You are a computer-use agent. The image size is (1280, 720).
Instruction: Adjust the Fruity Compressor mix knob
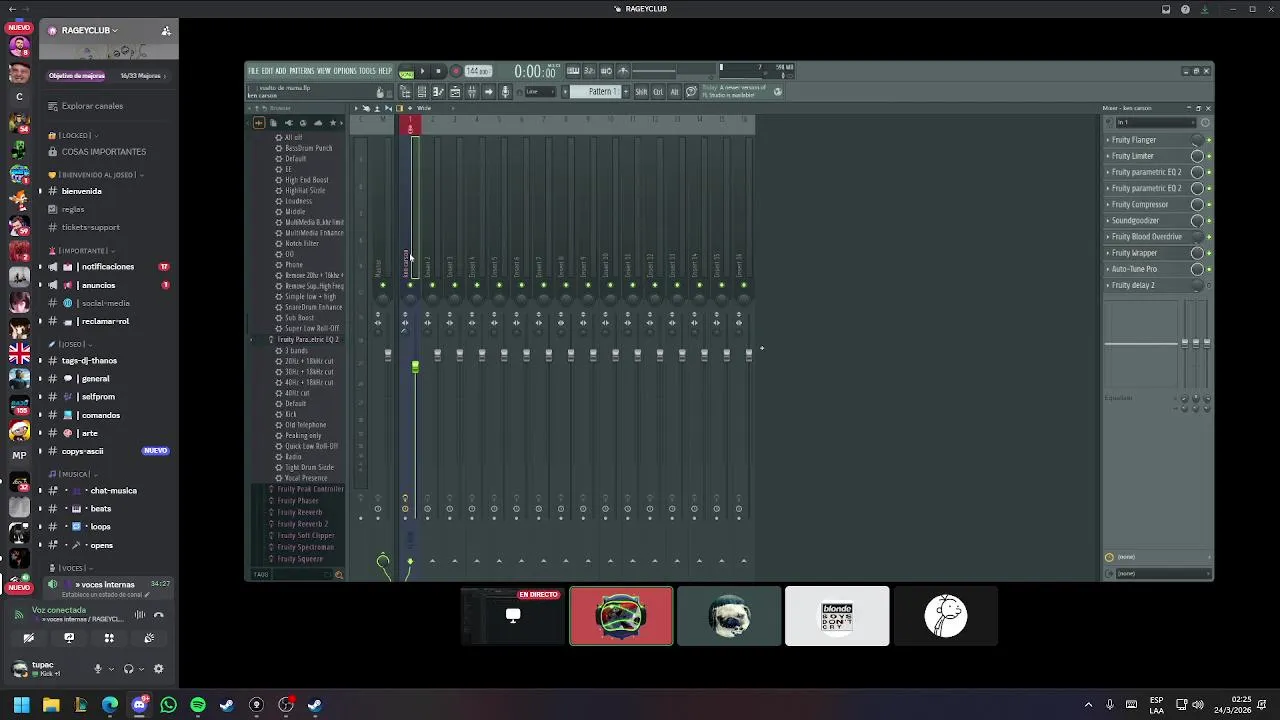pos(1197,205)
